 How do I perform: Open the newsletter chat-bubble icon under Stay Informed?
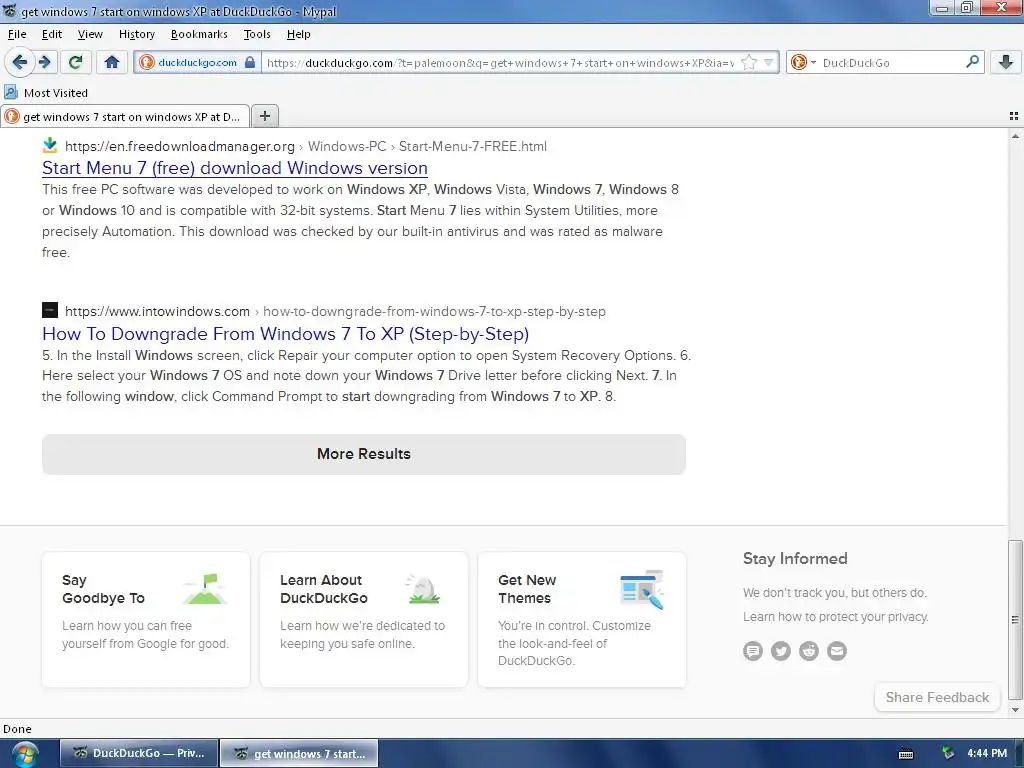click(x=752, y=650)
